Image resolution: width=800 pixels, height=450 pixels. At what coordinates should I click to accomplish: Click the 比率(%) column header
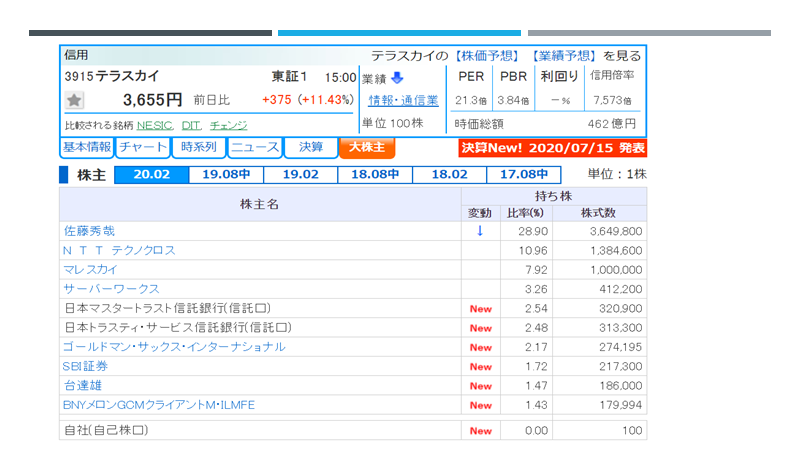pyautogui.click(x=526, y=213)
